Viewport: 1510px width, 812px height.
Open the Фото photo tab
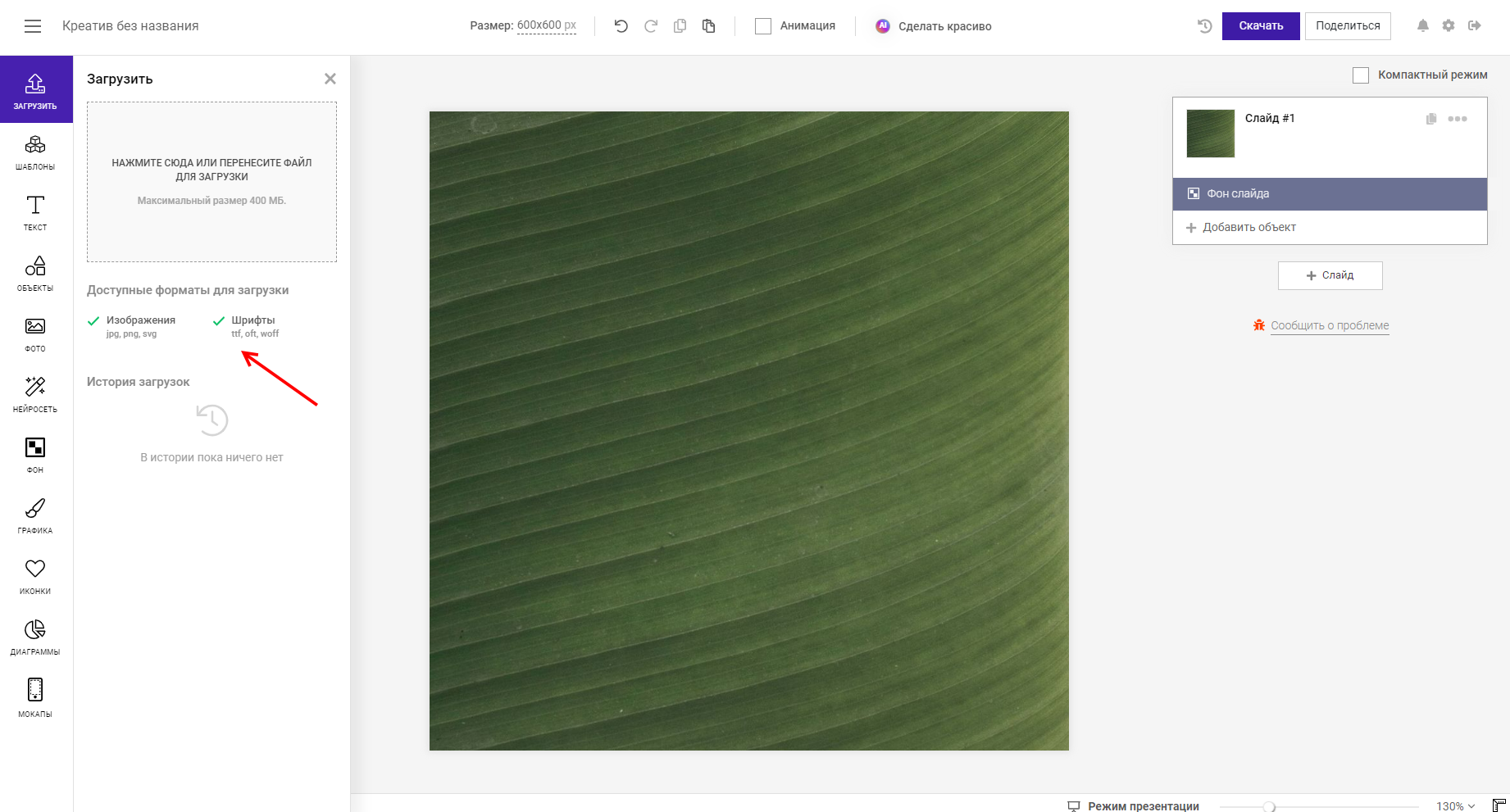(35, 334)
